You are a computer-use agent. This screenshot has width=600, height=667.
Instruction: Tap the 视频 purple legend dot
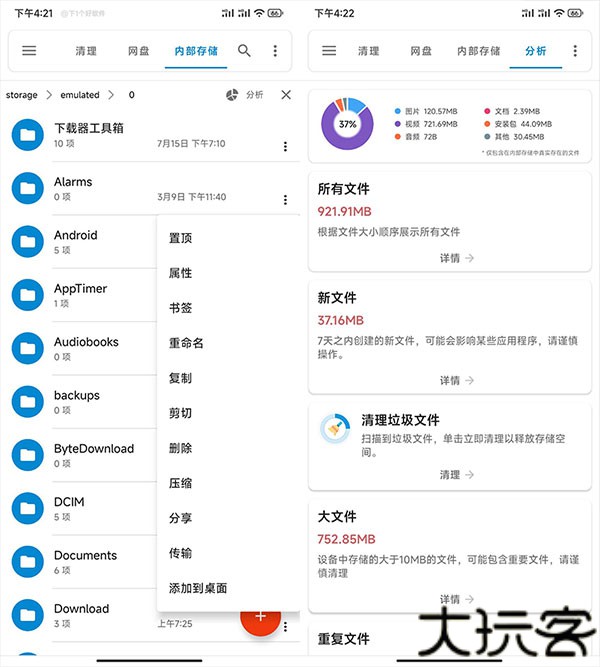click(x=397, y=124)
